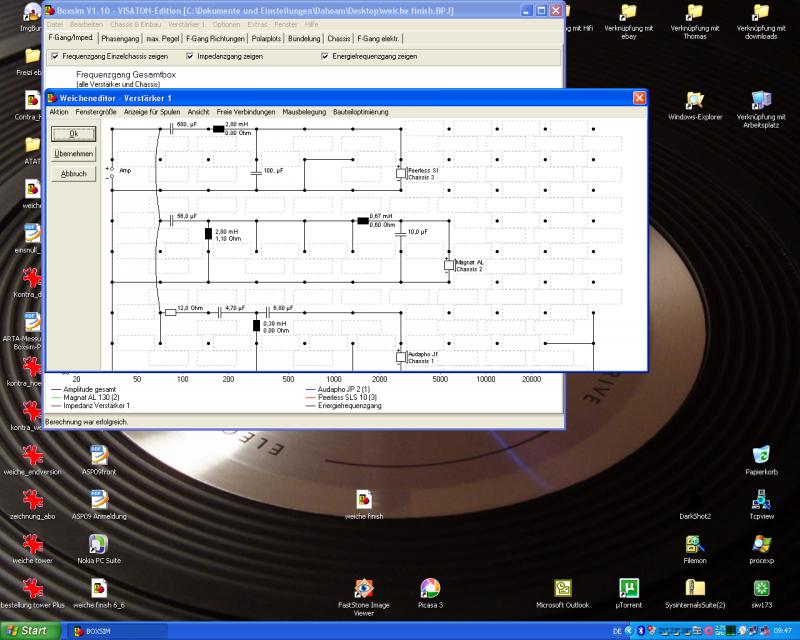Expand the Freie Verbindungen menu
This screenshot has height=640, width=800.
pyautogui.click(x=245, y=112)
